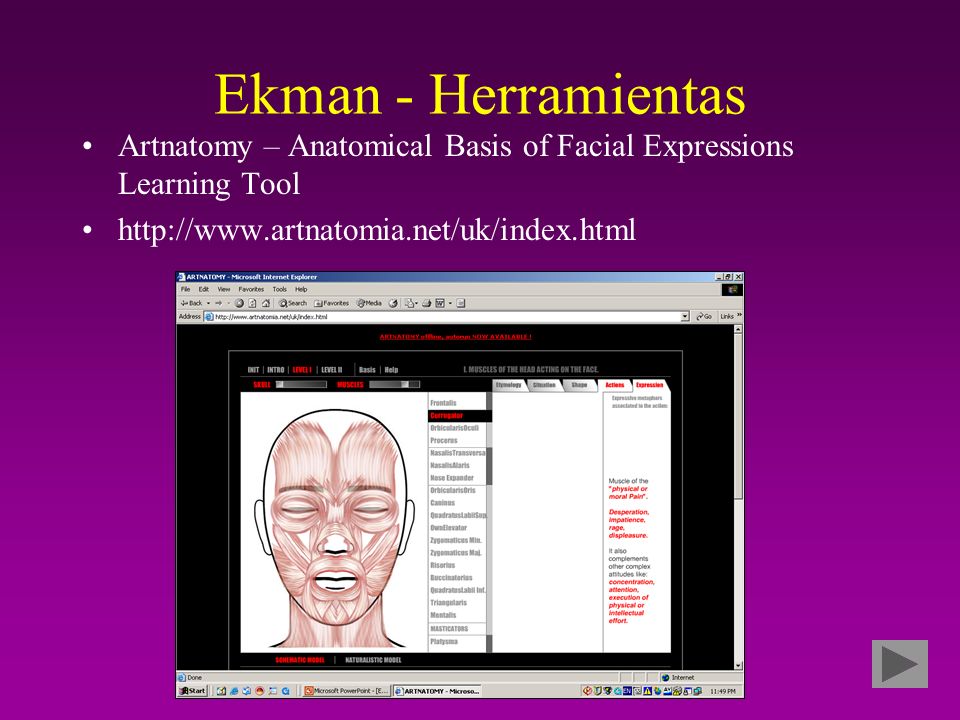Open the Media toolbar button
Image resolution: width=960 pixels, height=720 pixels.
369,303
